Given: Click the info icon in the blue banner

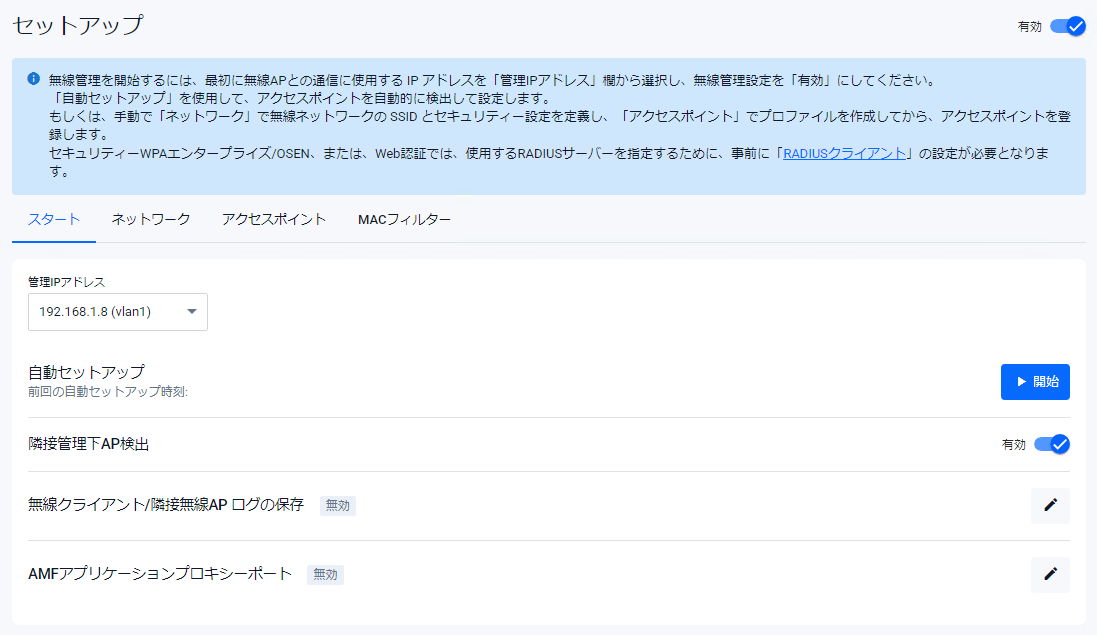Looking at the screenshot, I should coord(33,78).
